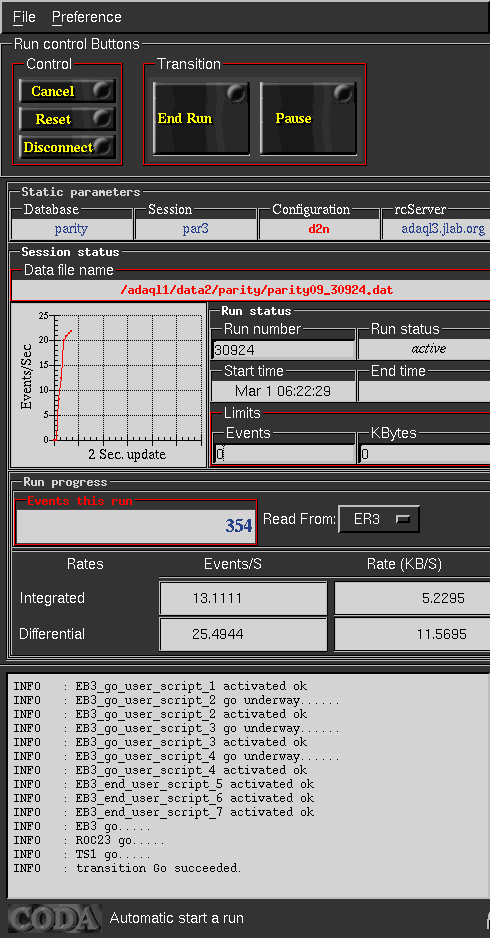Click the round indicator on Disconnect button
This screenshot has width=490, height=938.
point(103,145)
